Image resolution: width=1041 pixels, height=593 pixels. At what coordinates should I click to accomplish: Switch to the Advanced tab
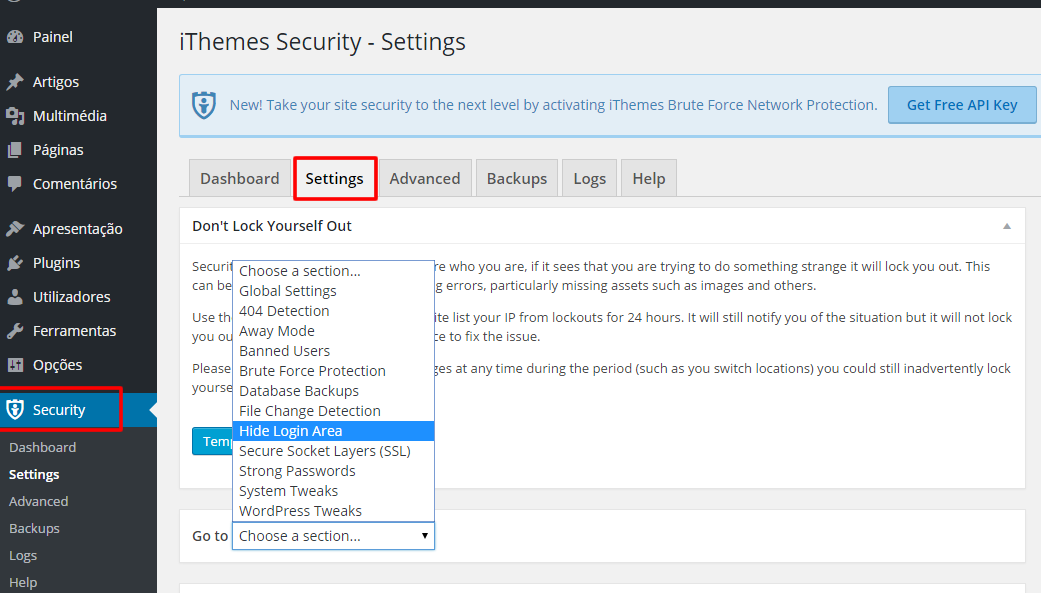425,179
